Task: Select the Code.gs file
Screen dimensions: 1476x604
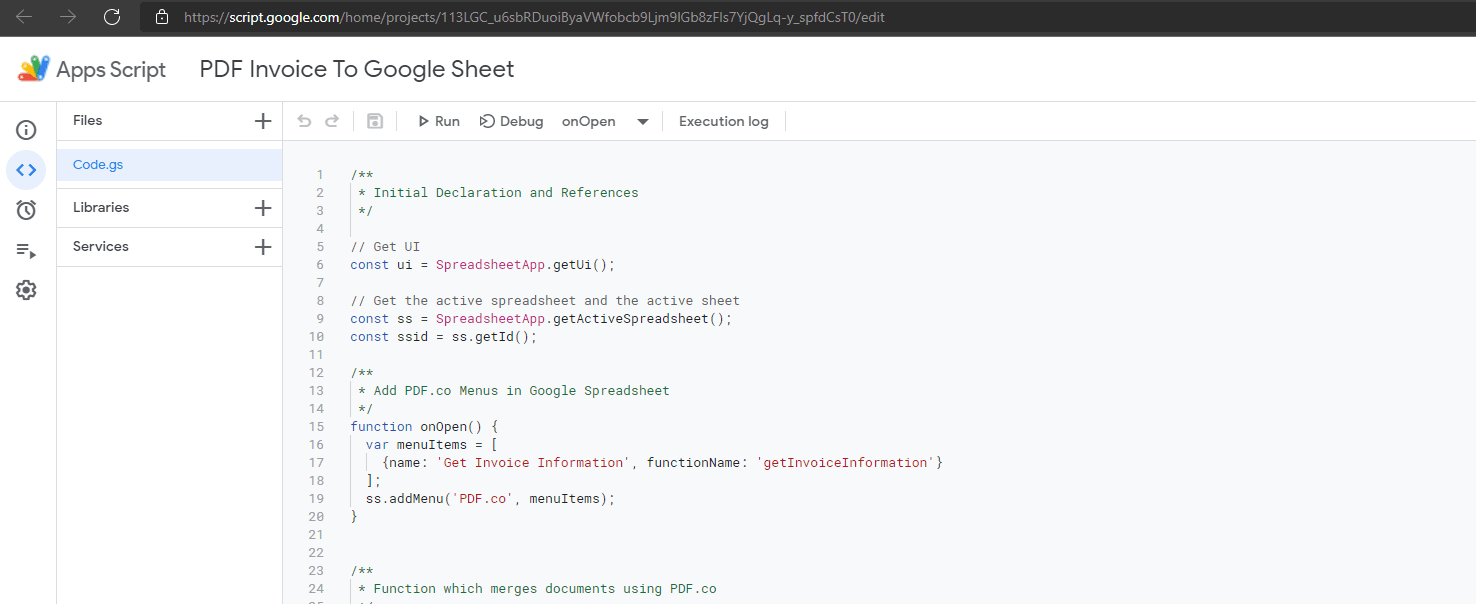Action: 98,165
